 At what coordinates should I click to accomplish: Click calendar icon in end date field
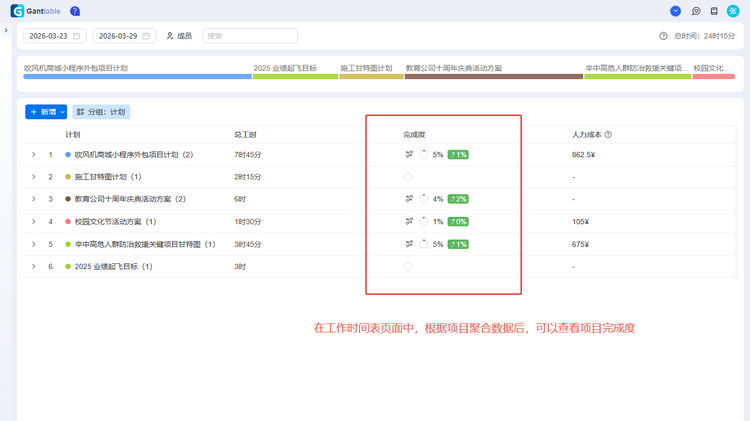pos(146,36)
